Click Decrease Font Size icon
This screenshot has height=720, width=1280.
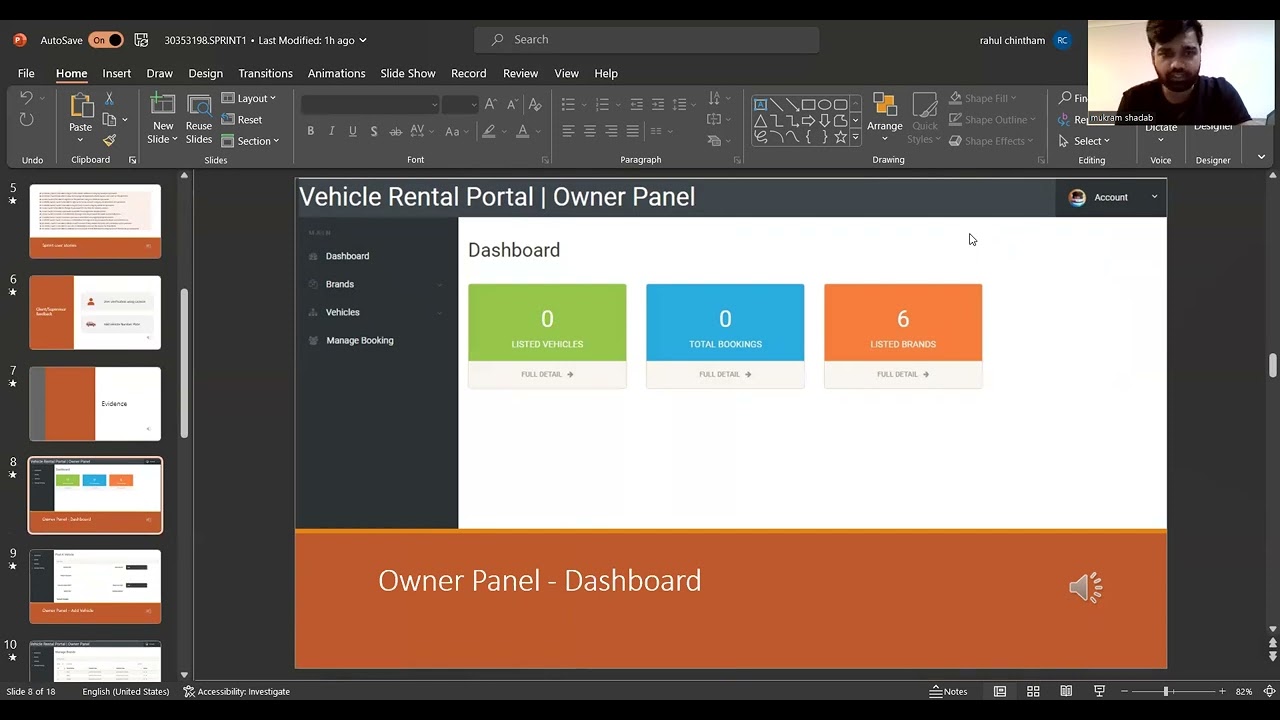pos(512,104)
